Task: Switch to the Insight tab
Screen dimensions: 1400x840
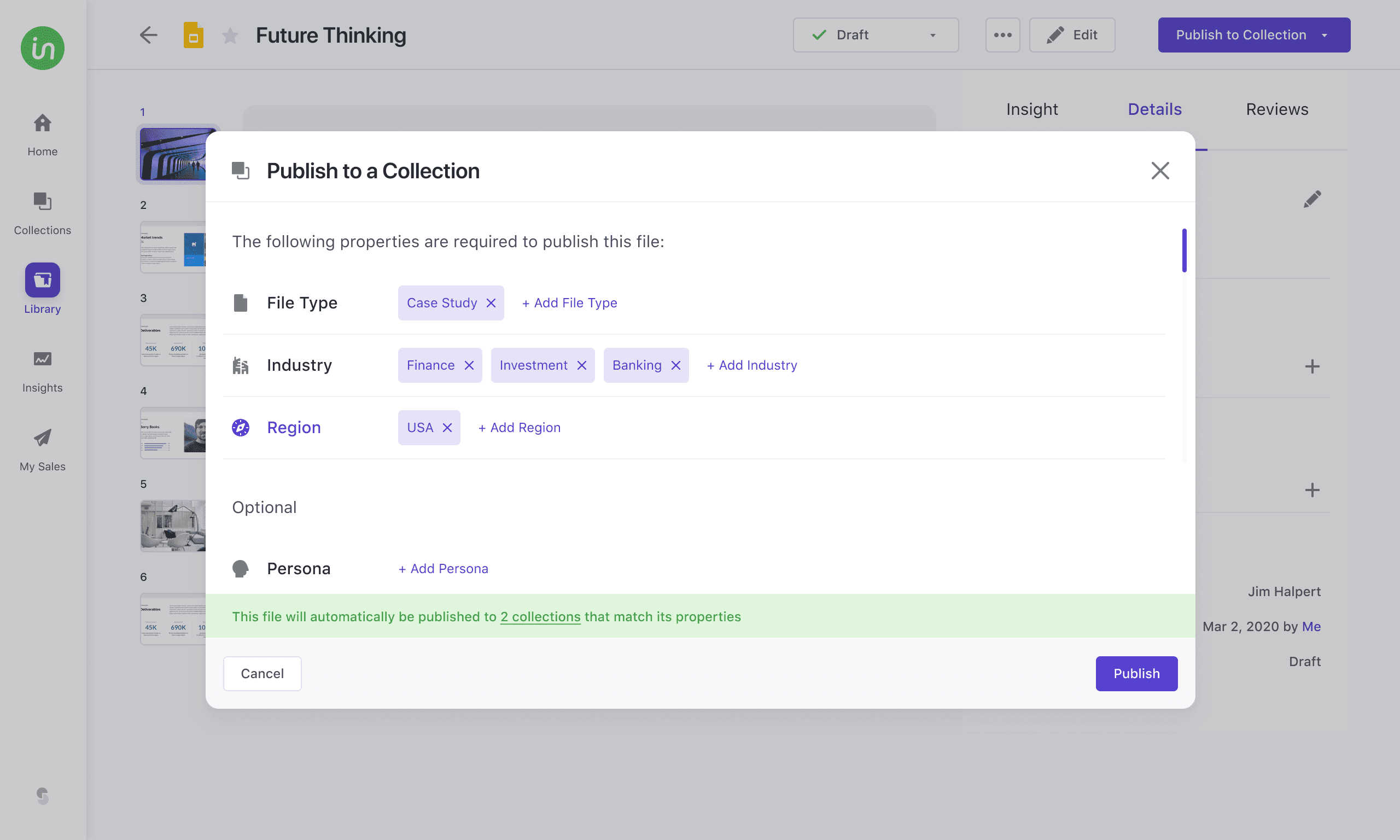Action: [x=1031, y=109]
